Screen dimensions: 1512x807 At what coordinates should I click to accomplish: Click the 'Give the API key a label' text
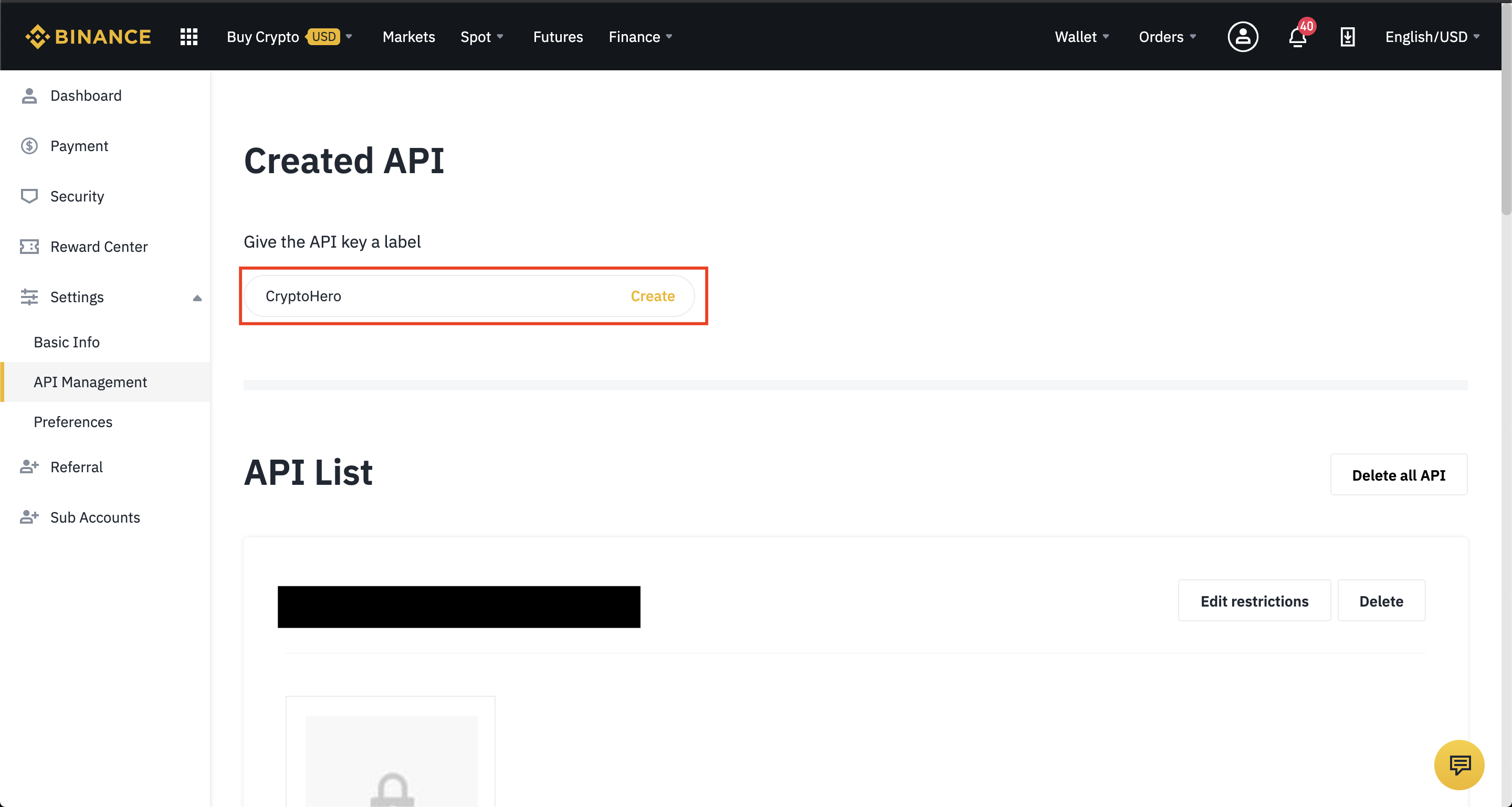pyautogui.click(x=332, y=242)
